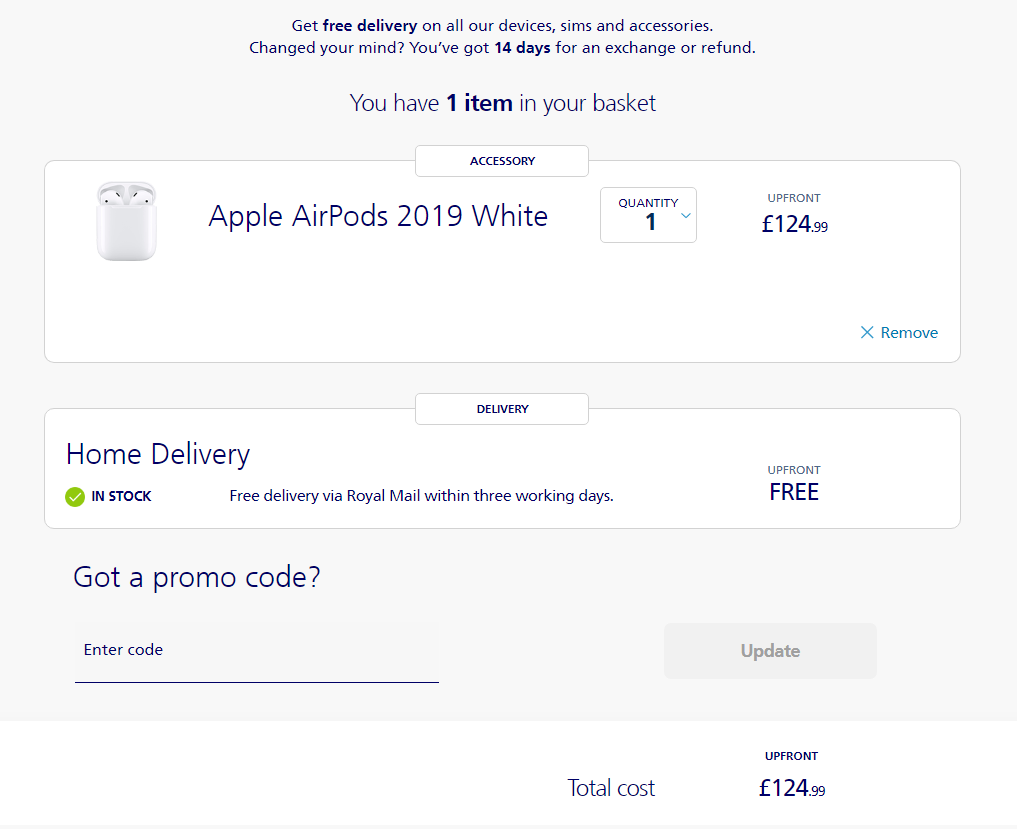Click the Home Delivery heading

coord(158,454)
